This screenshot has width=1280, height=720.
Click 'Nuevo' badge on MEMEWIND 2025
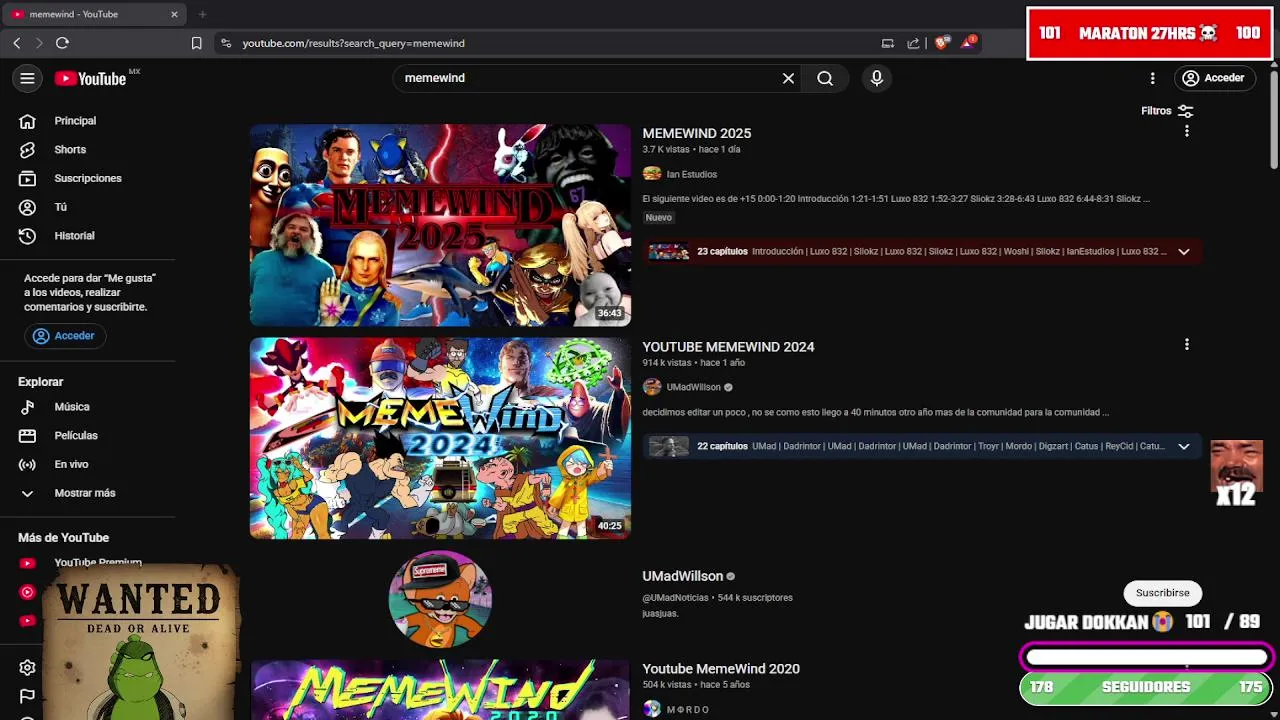(659, 217)
